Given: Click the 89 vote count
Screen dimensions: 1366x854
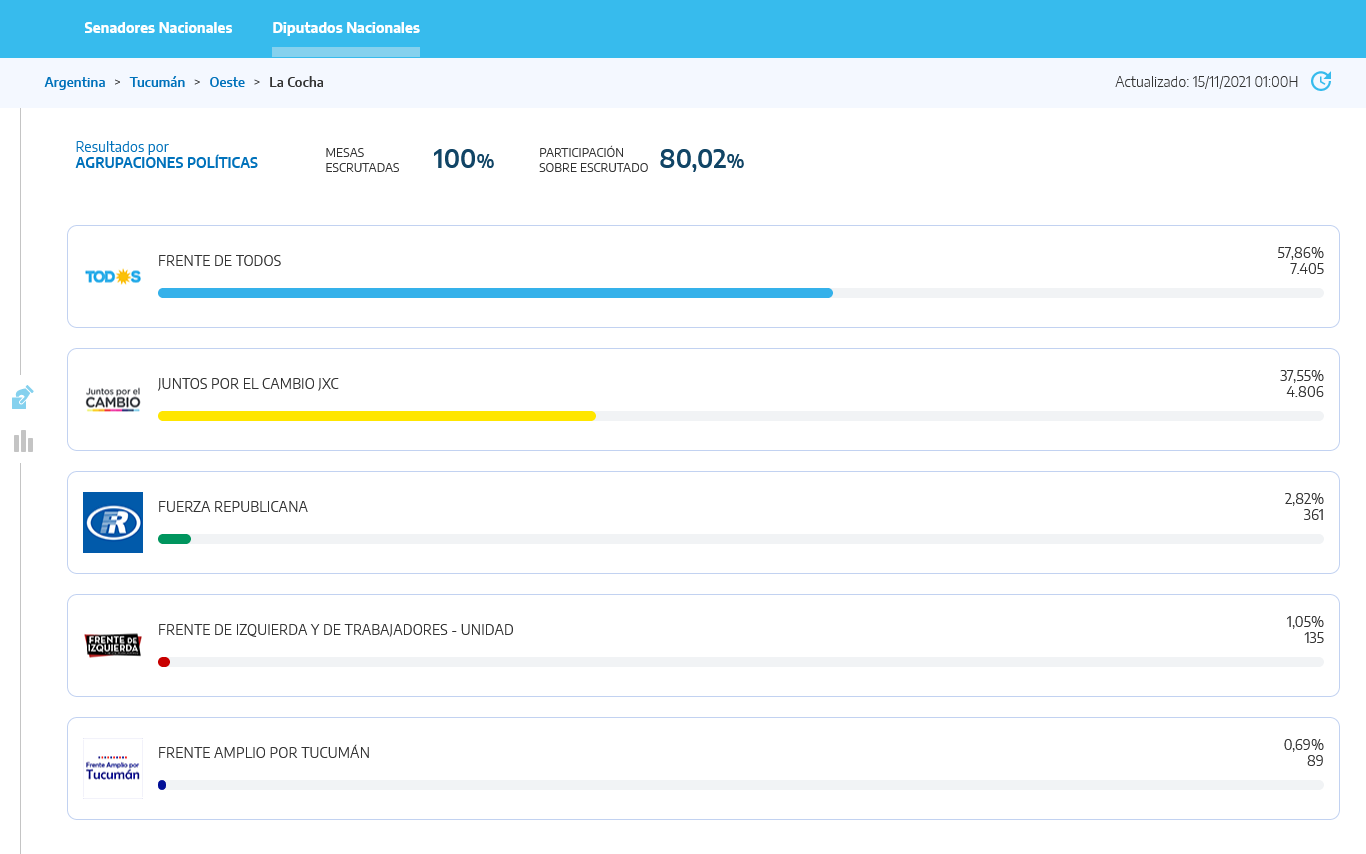Looking at the screenshot, I should click(x=1315, y=761).
